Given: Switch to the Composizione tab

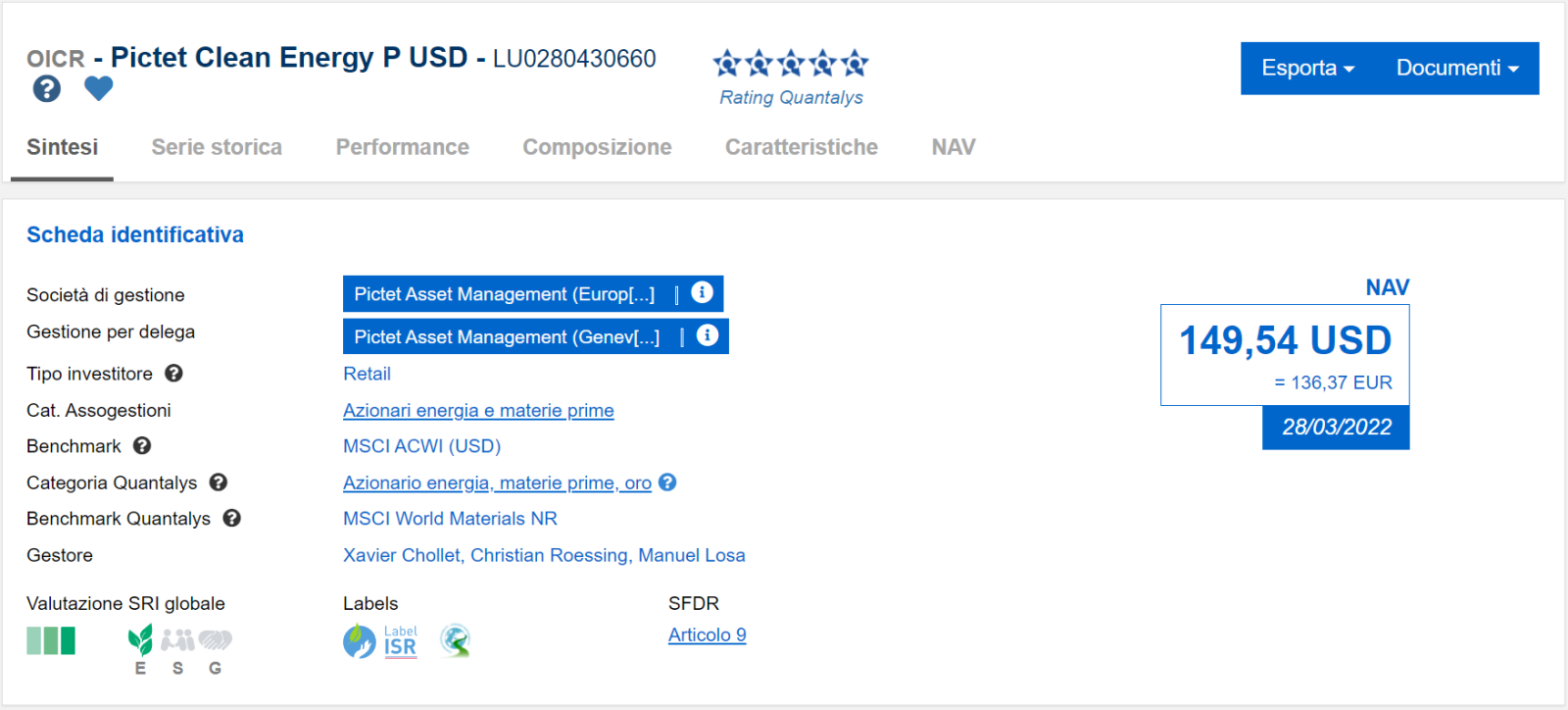Looking at the screenshot, I should tap(597, 148).
